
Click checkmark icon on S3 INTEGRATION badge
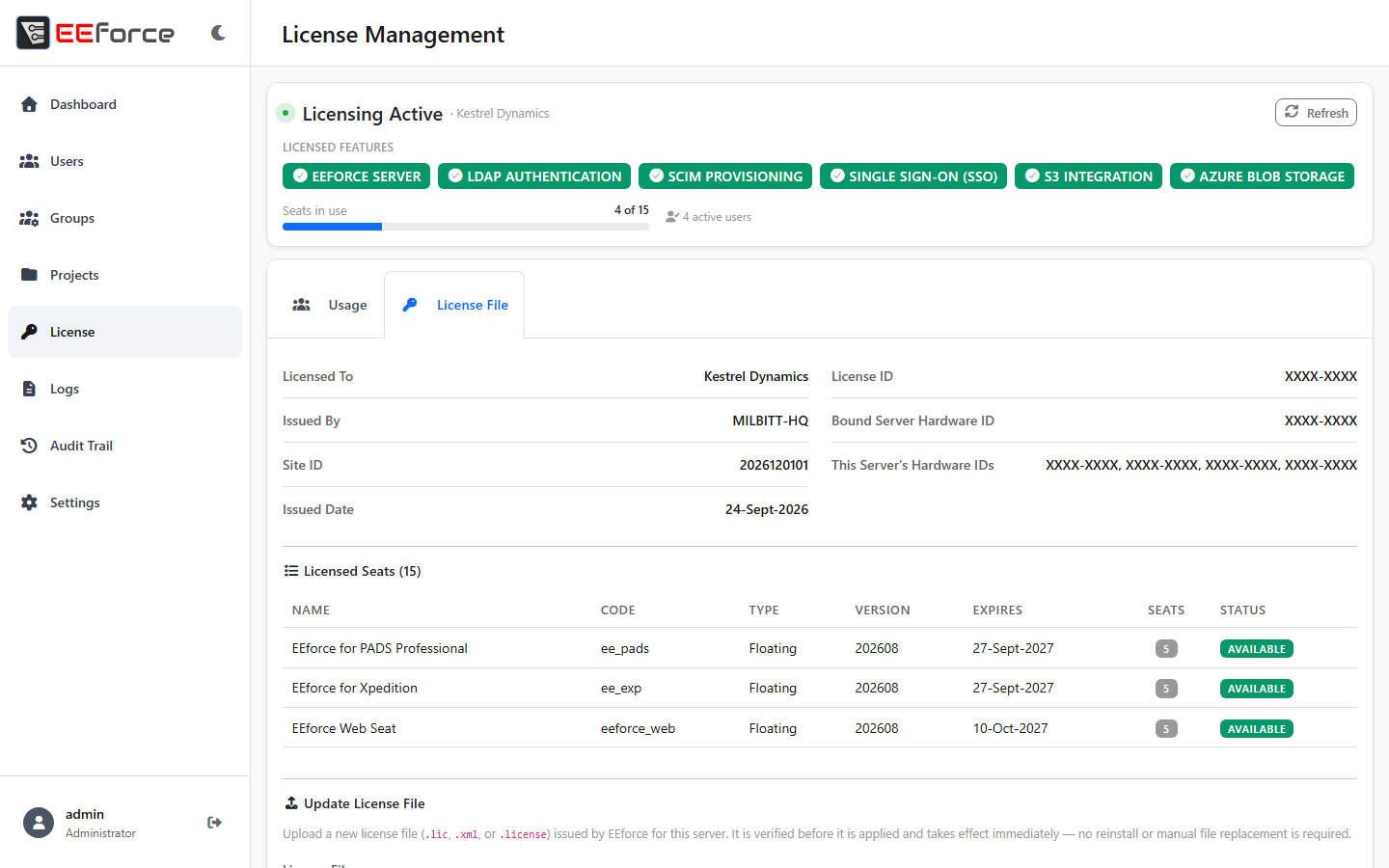click(1032, 176)
